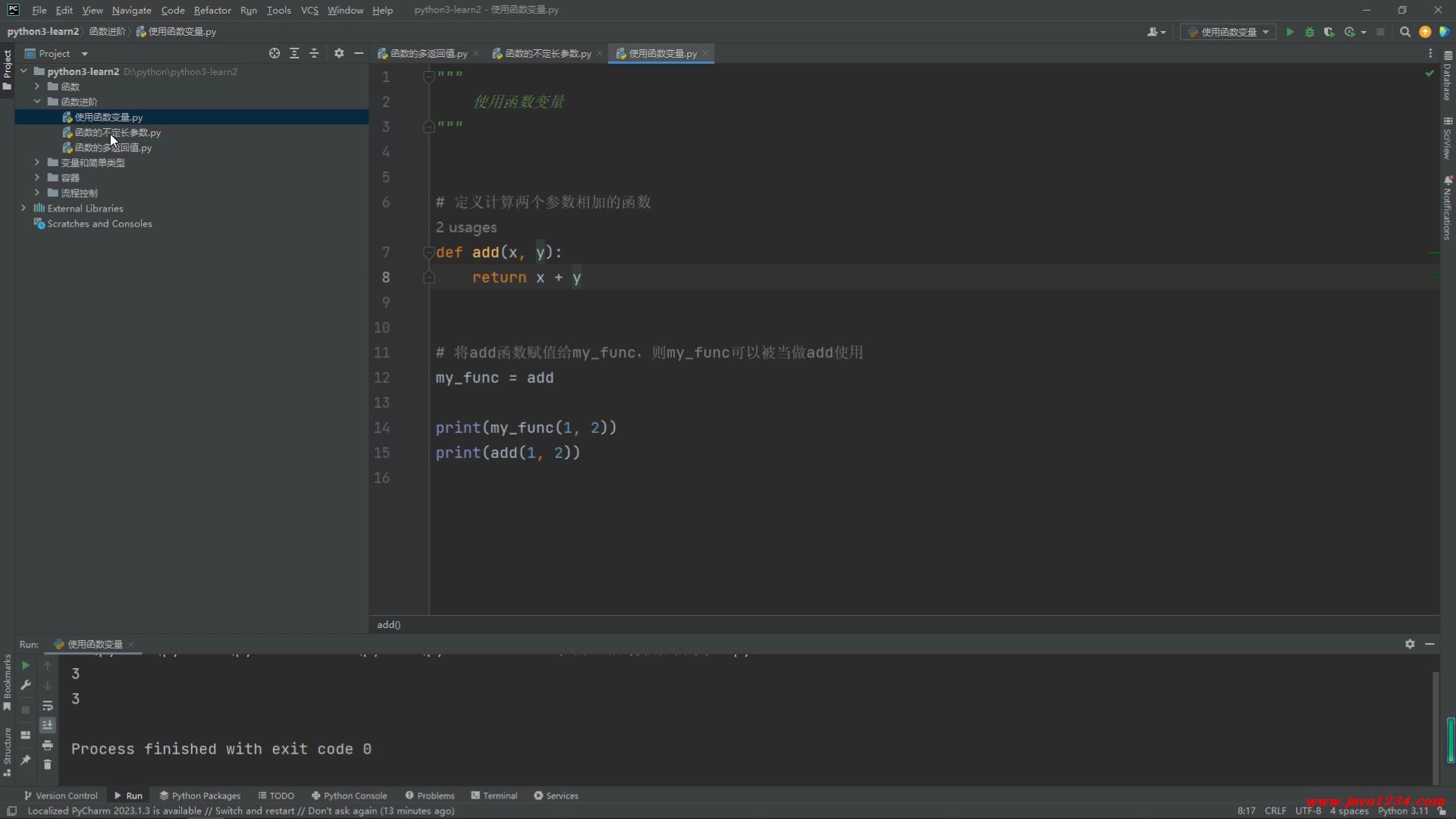This screenshot has height=819, width=1456.
Task: Open run configuration dropdown 使用函数变量
Action: pos(1228,32)
